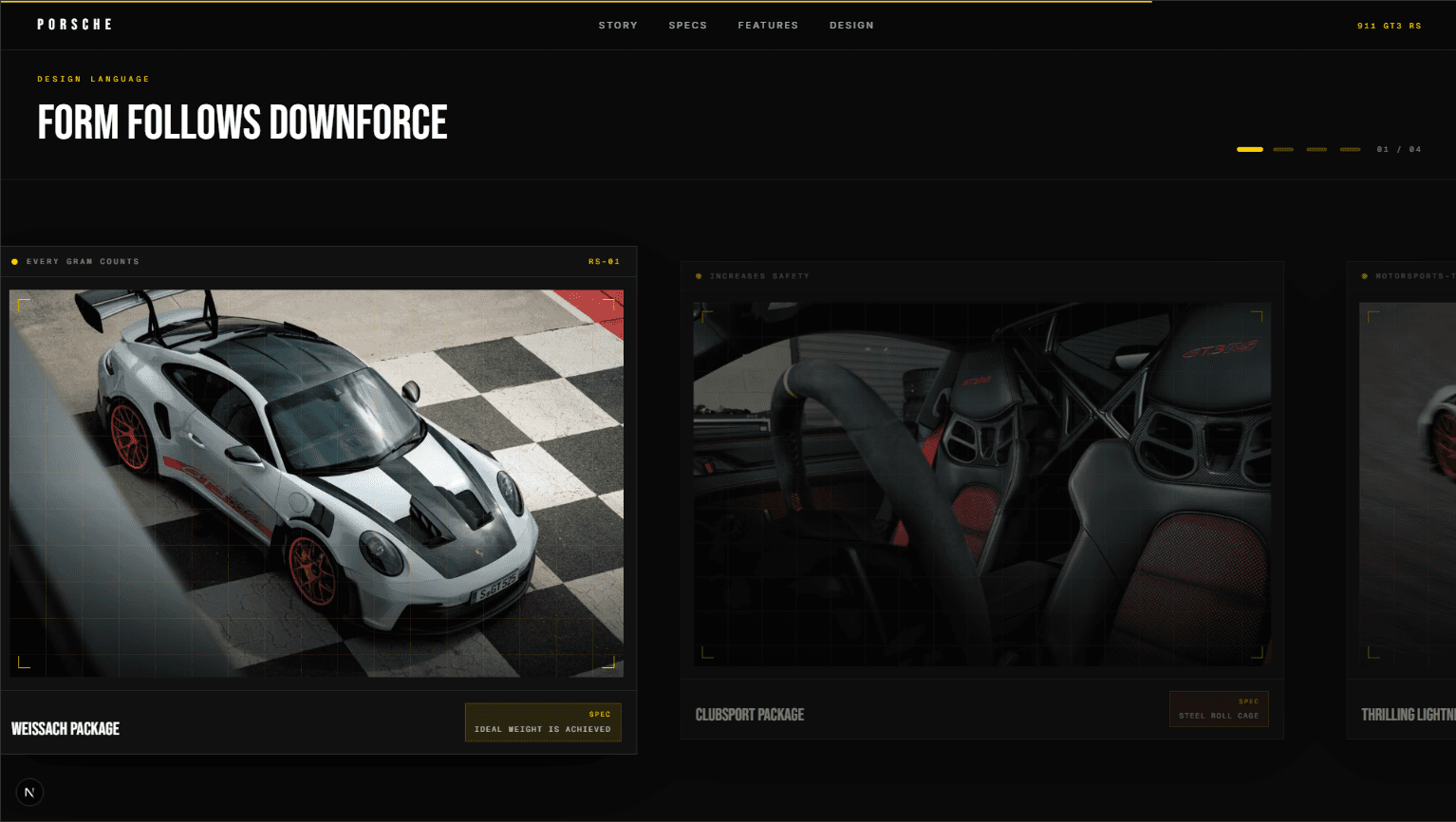Select the third carousel indicator dash
Viewport: 1456px width, 822px height.
tap(1316, 149)
